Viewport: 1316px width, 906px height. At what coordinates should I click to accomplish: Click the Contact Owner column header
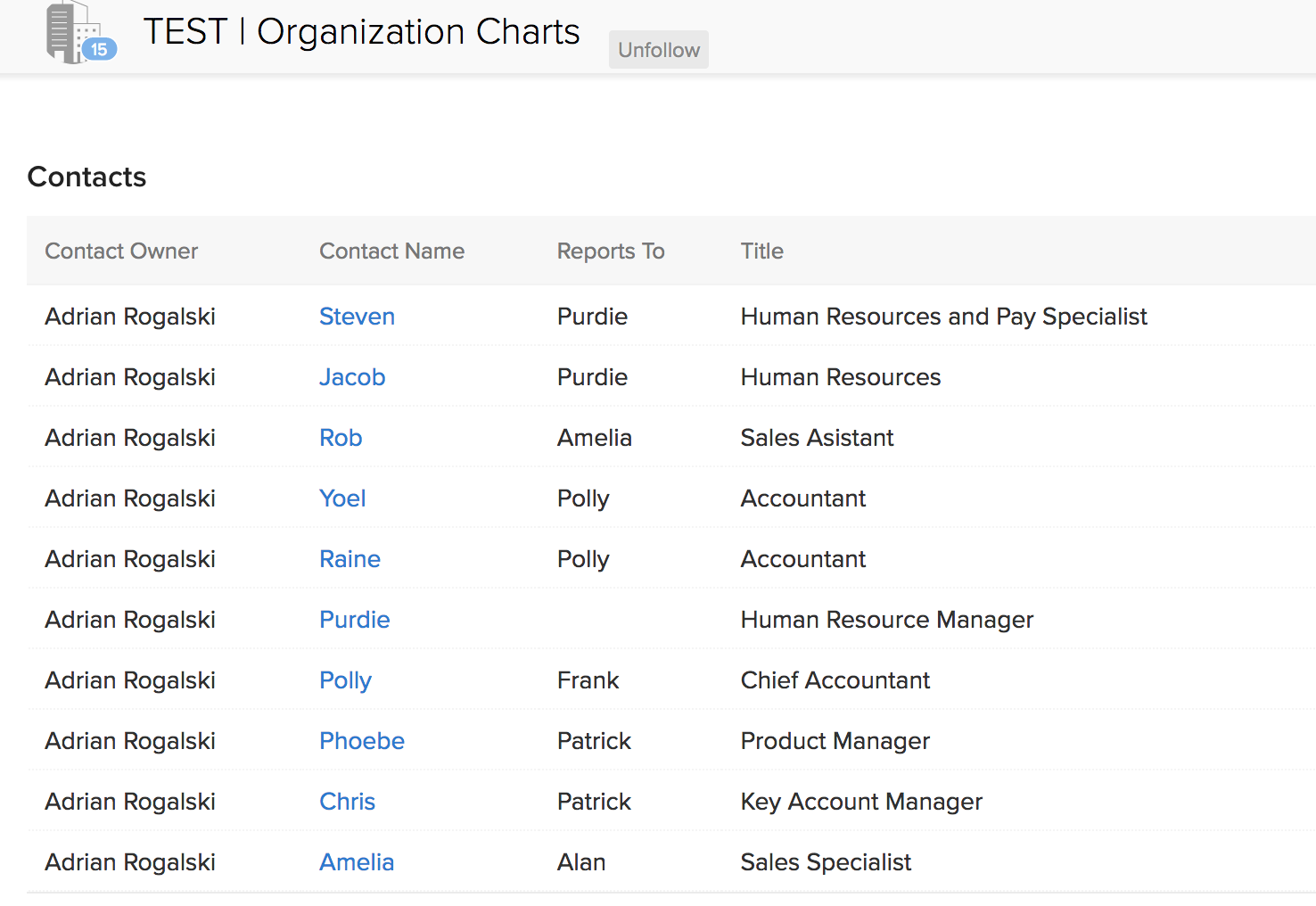[x=121, y=251]
